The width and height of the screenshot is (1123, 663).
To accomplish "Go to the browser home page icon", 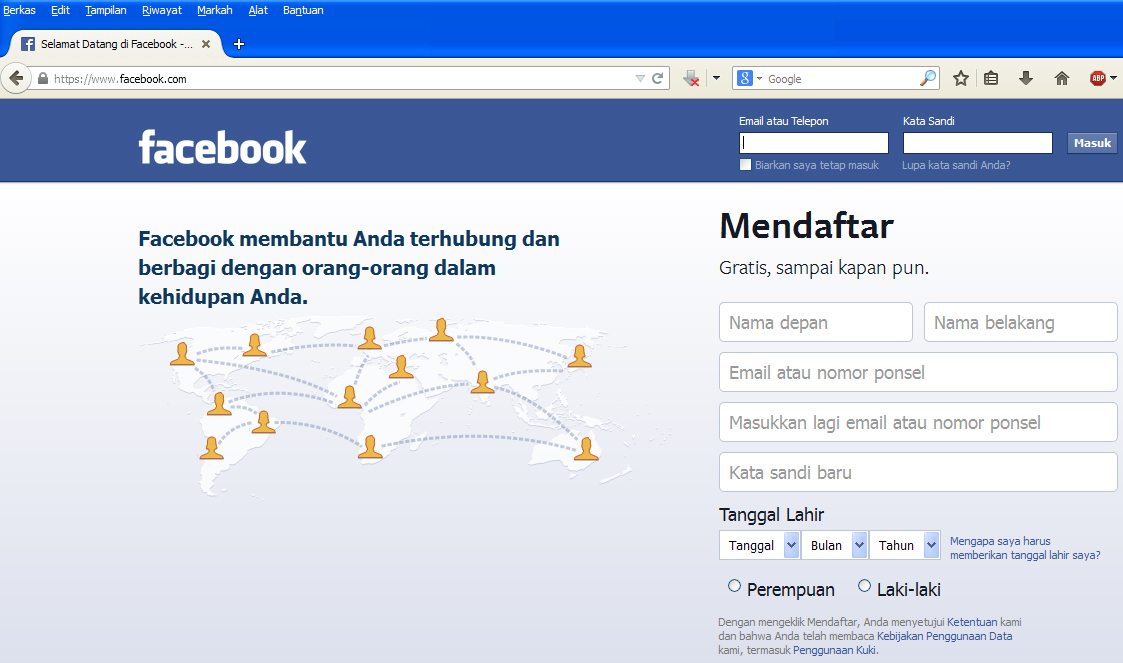I will pyautogui.click(x=1062, y=78).
